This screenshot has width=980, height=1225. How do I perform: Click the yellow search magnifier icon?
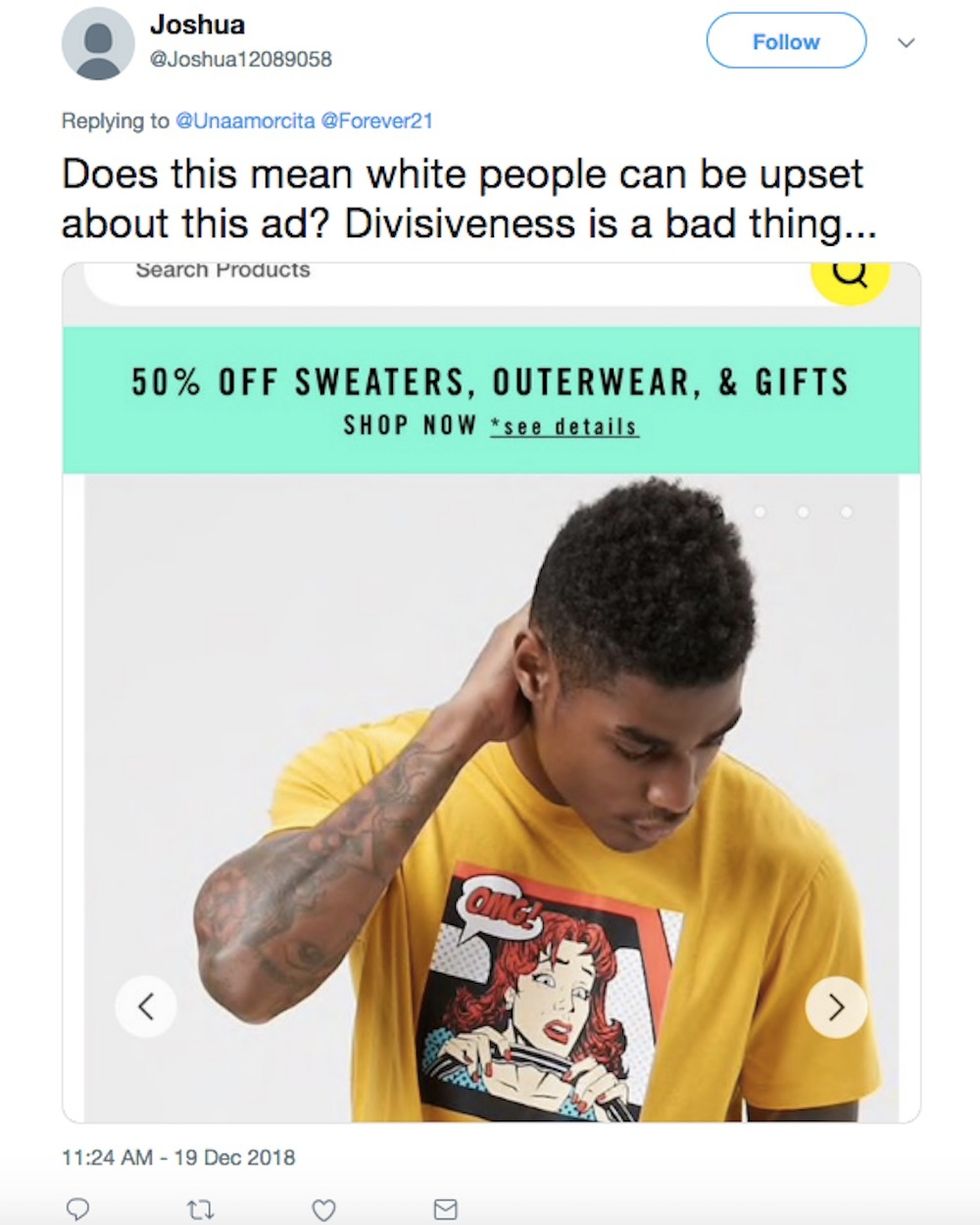pyautogui.click(x=849, y=275)
